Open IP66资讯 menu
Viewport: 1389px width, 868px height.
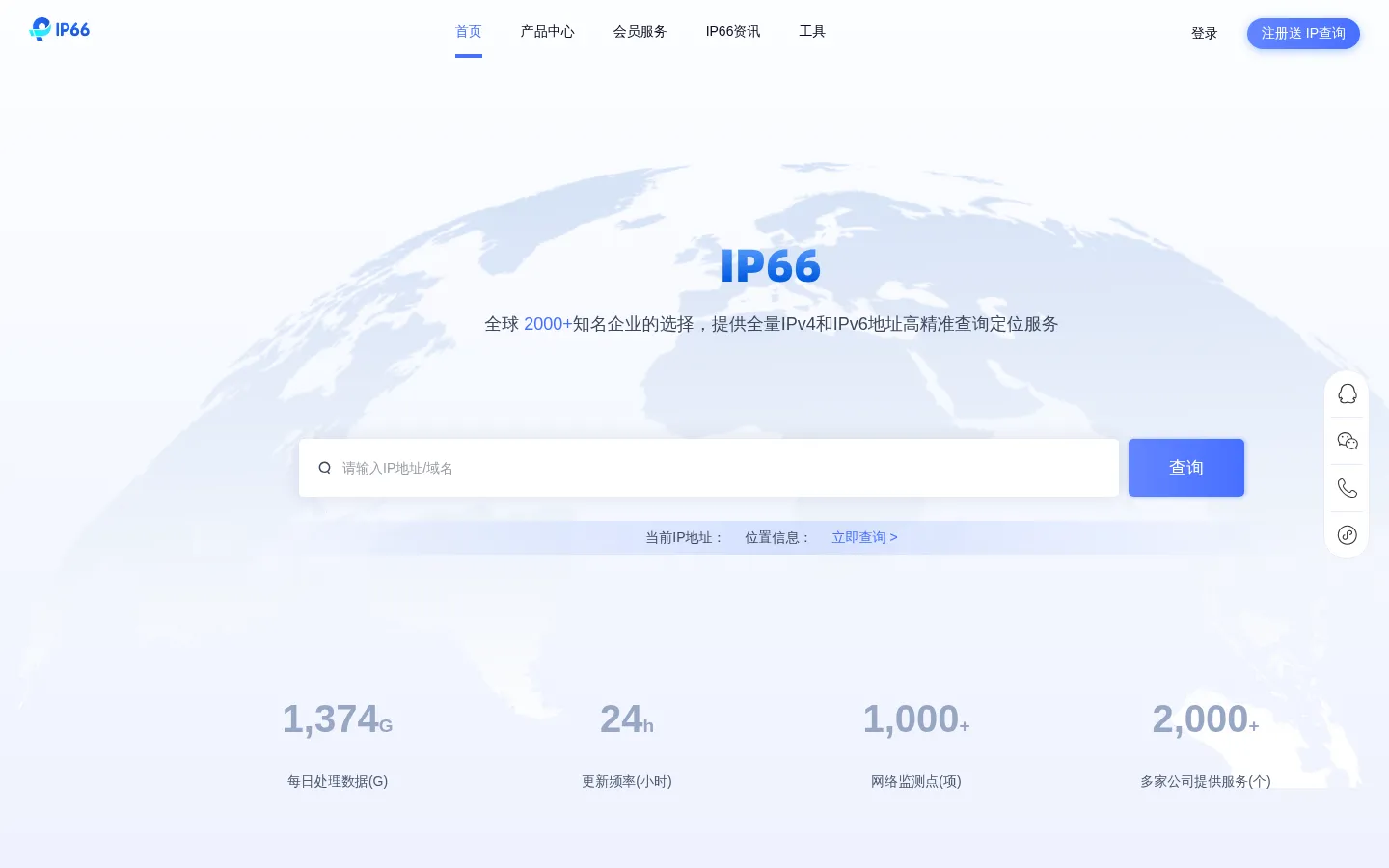tap(733, 32)
